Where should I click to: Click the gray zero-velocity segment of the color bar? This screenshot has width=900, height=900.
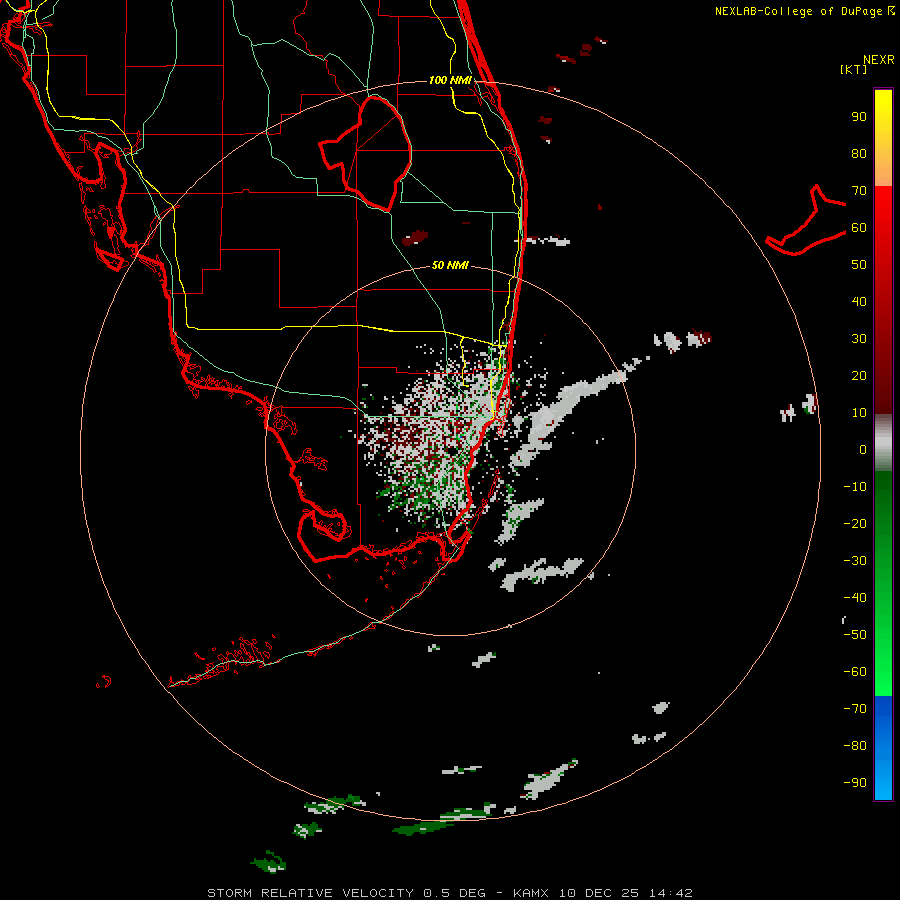click(x=883, y=443)
